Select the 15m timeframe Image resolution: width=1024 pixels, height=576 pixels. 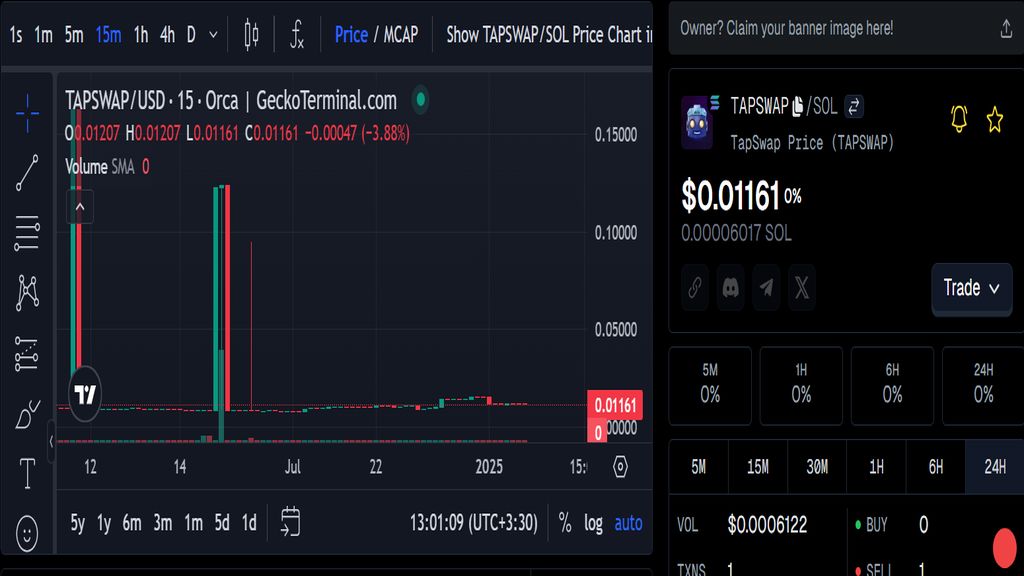(108, 35)
